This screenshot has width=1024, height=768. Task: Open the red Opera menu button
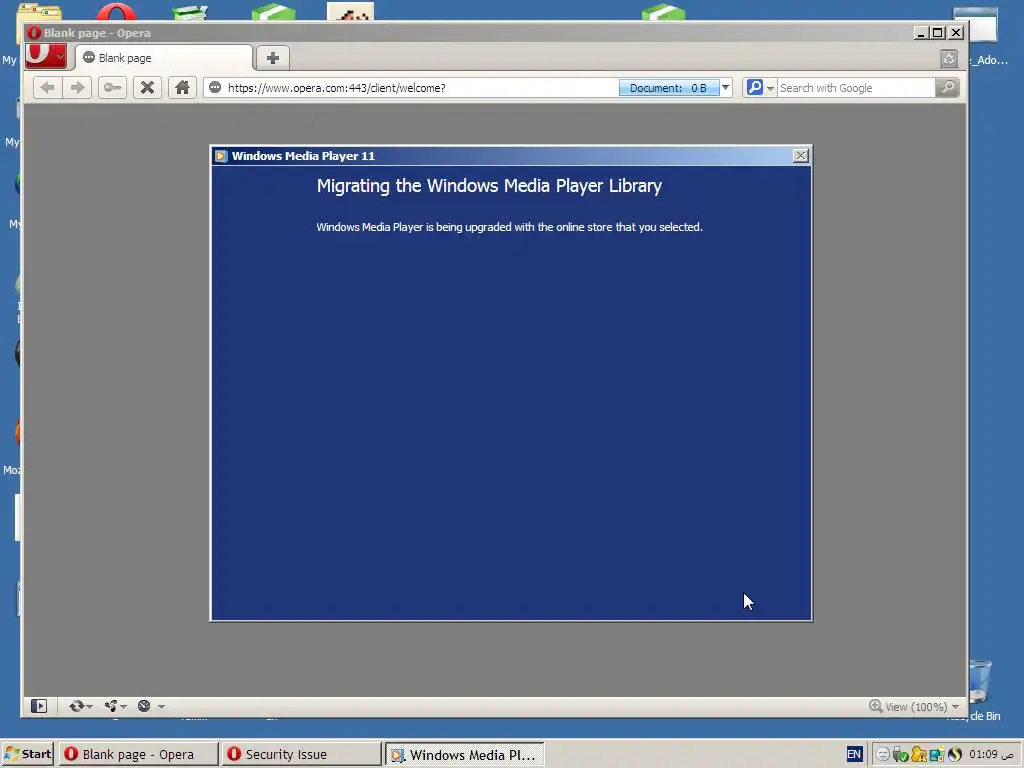(46, 56)
